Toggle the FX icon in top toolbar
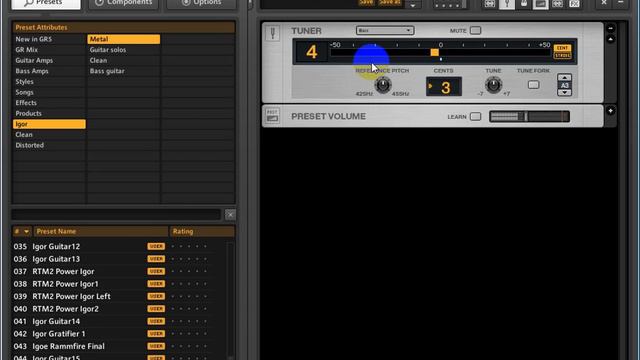This screenshot has height=360, width=640. coord(574,4)
